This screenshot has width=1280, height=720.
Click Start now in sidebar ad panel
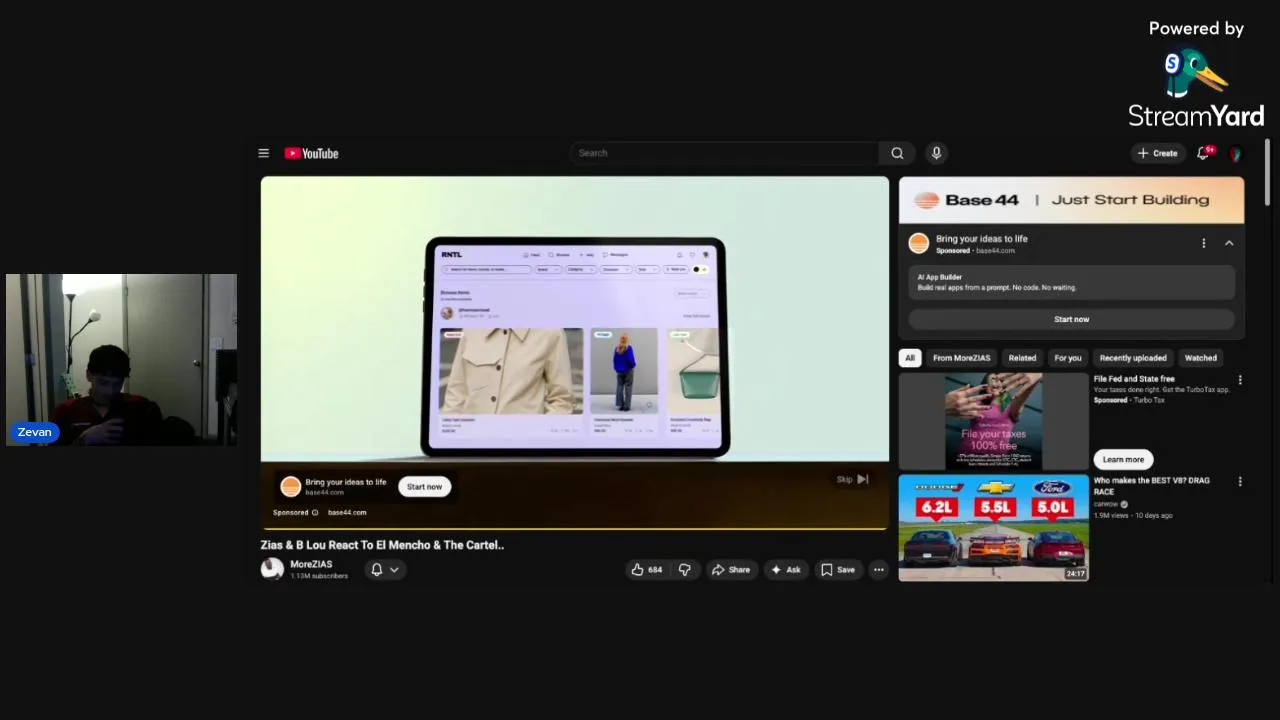pyautogui.click(x=1071, y=319)
